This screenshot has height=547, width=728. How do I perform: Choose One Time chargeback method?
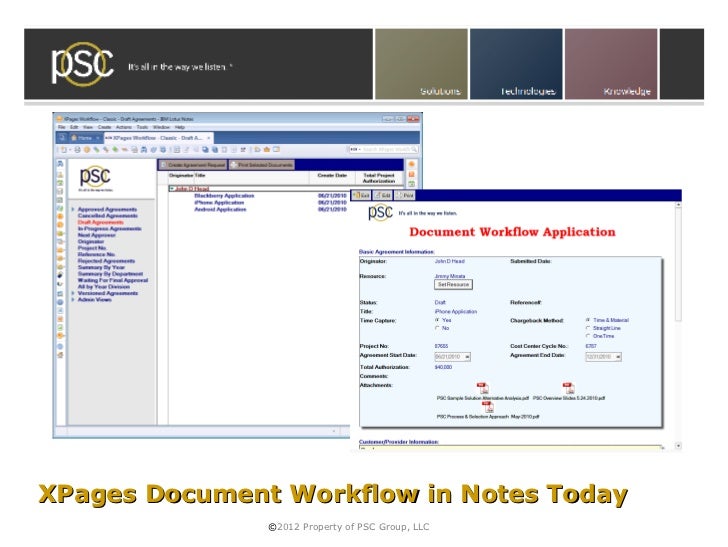click(x=588, y=336)
